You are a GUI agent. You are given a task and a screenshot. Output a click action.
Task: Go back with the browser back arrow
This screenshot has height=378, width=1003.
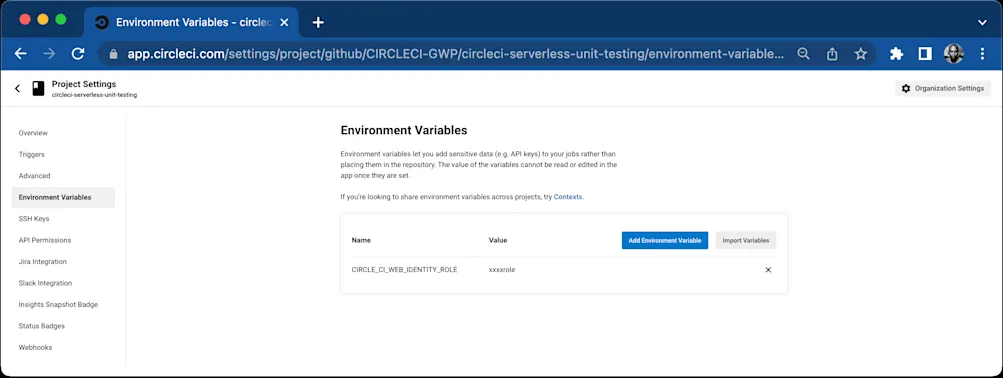tap(20, 54)
